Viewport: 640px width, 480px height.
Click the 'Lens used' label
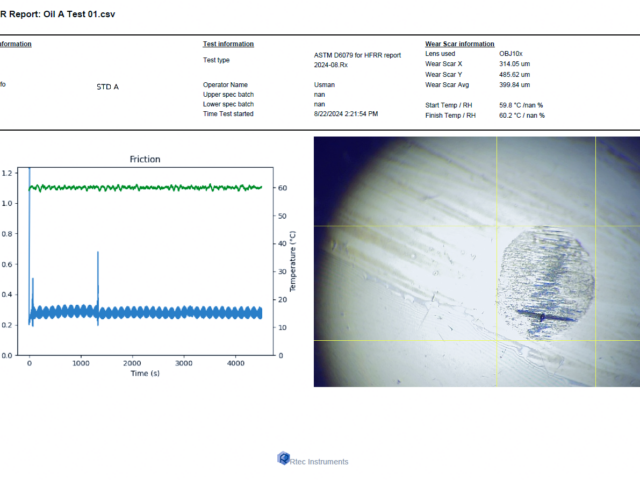pyautogui.click(x=440, y=54)
